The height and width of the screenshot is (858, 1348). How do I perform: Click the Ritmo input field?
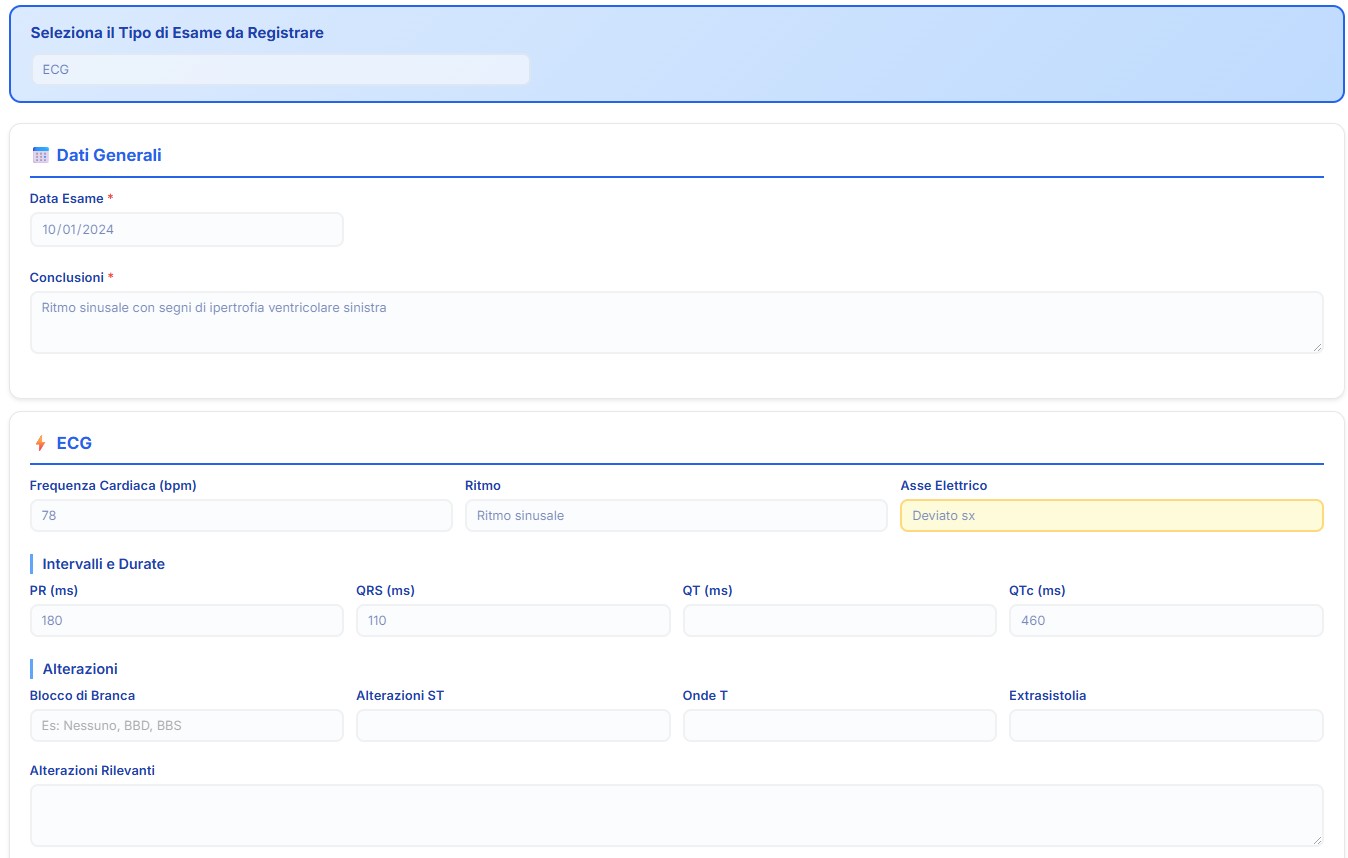[676, 516]
